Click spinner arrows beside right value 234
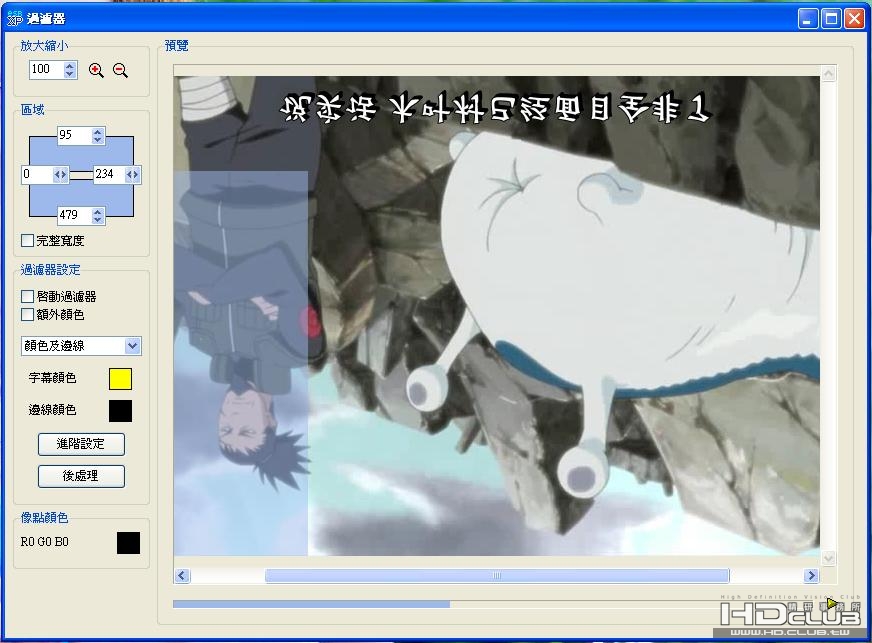Viewport: 872px width, 643px height. 132,175
